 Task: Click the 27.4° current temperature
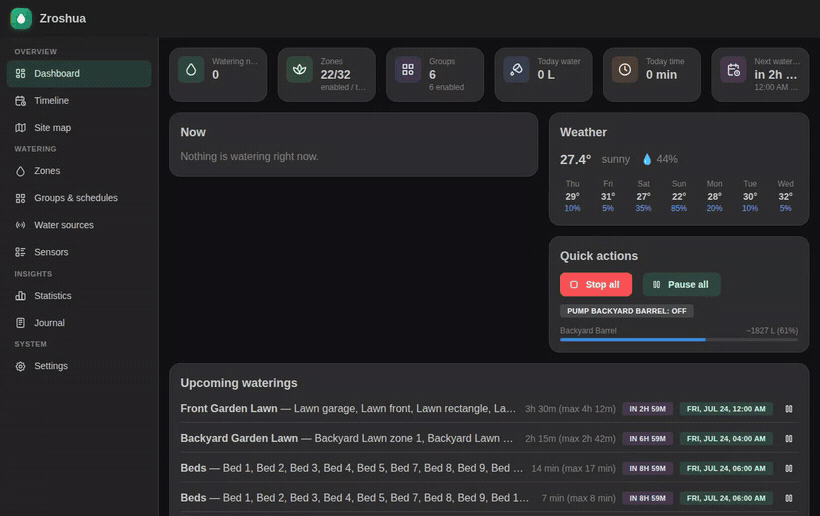tap(575, 159)
